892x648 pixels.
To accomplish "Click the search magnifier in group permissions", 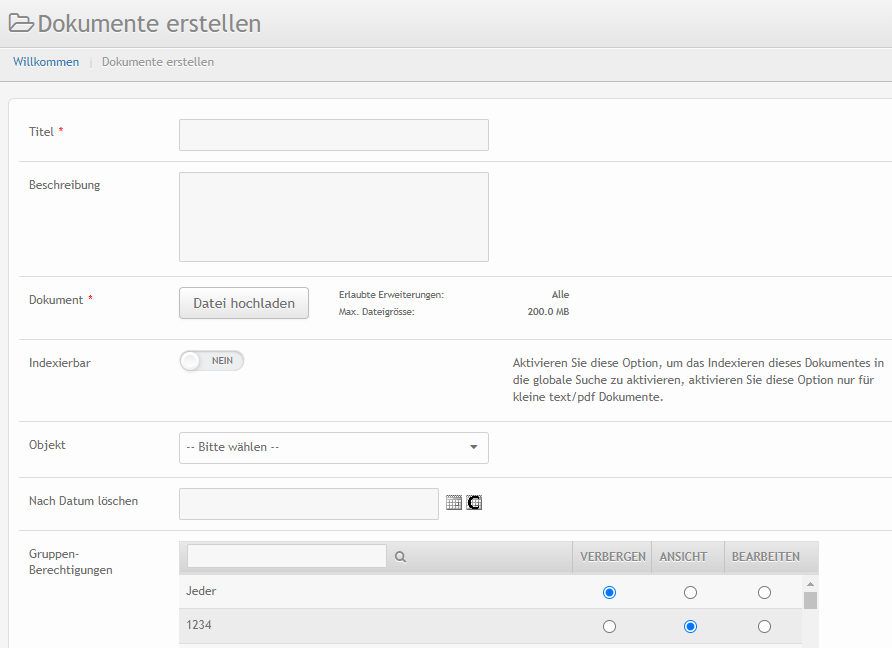I will click(400, 557).
